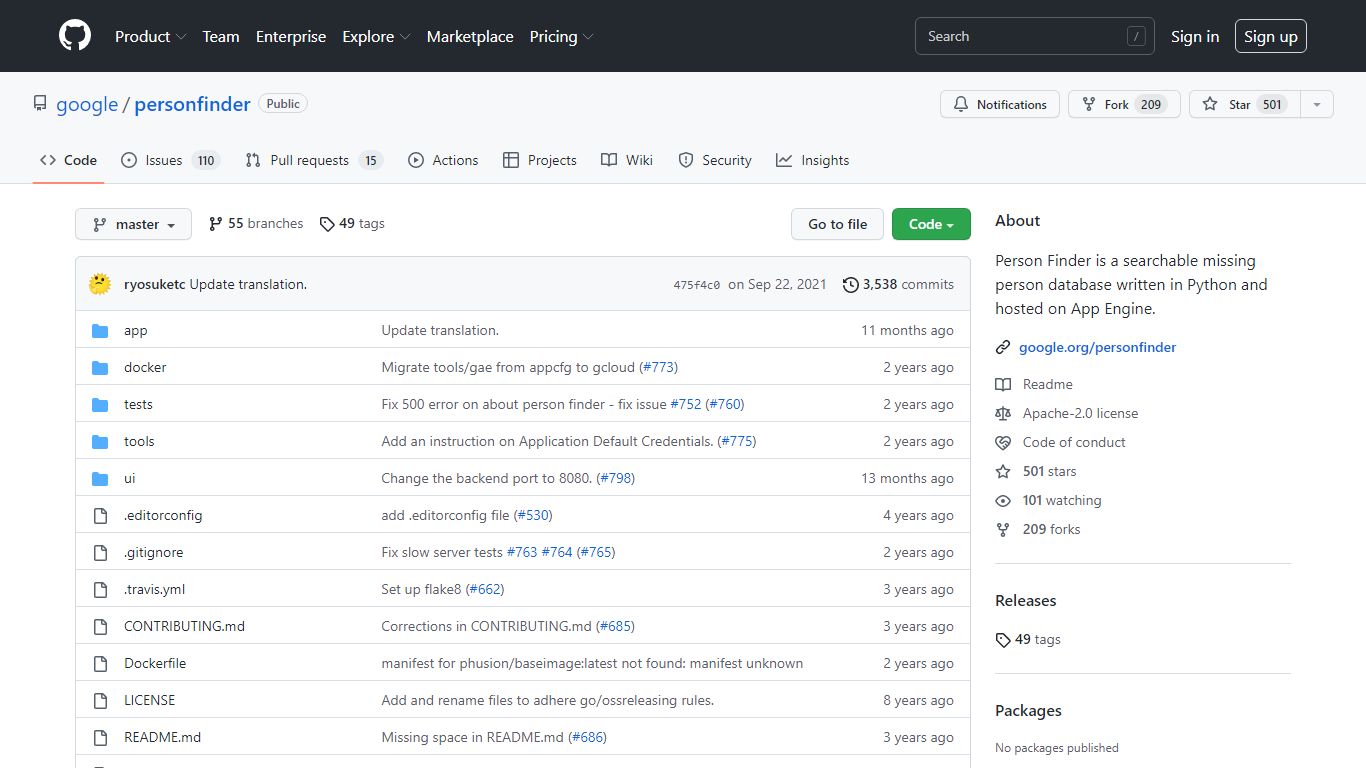1366x768 pixels.
Task: Switch to the Security tab
Action: (x=715, y=160)
